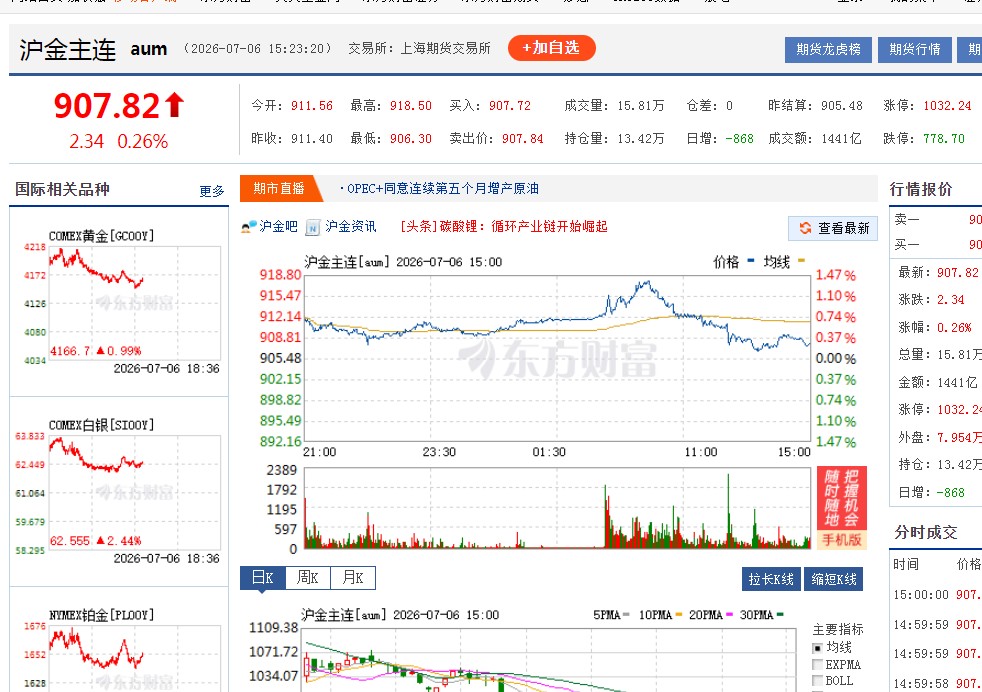This screenshot has width=982, height=692.
Task: Select the 均线 indicator radio button
Action: (817, 648)
